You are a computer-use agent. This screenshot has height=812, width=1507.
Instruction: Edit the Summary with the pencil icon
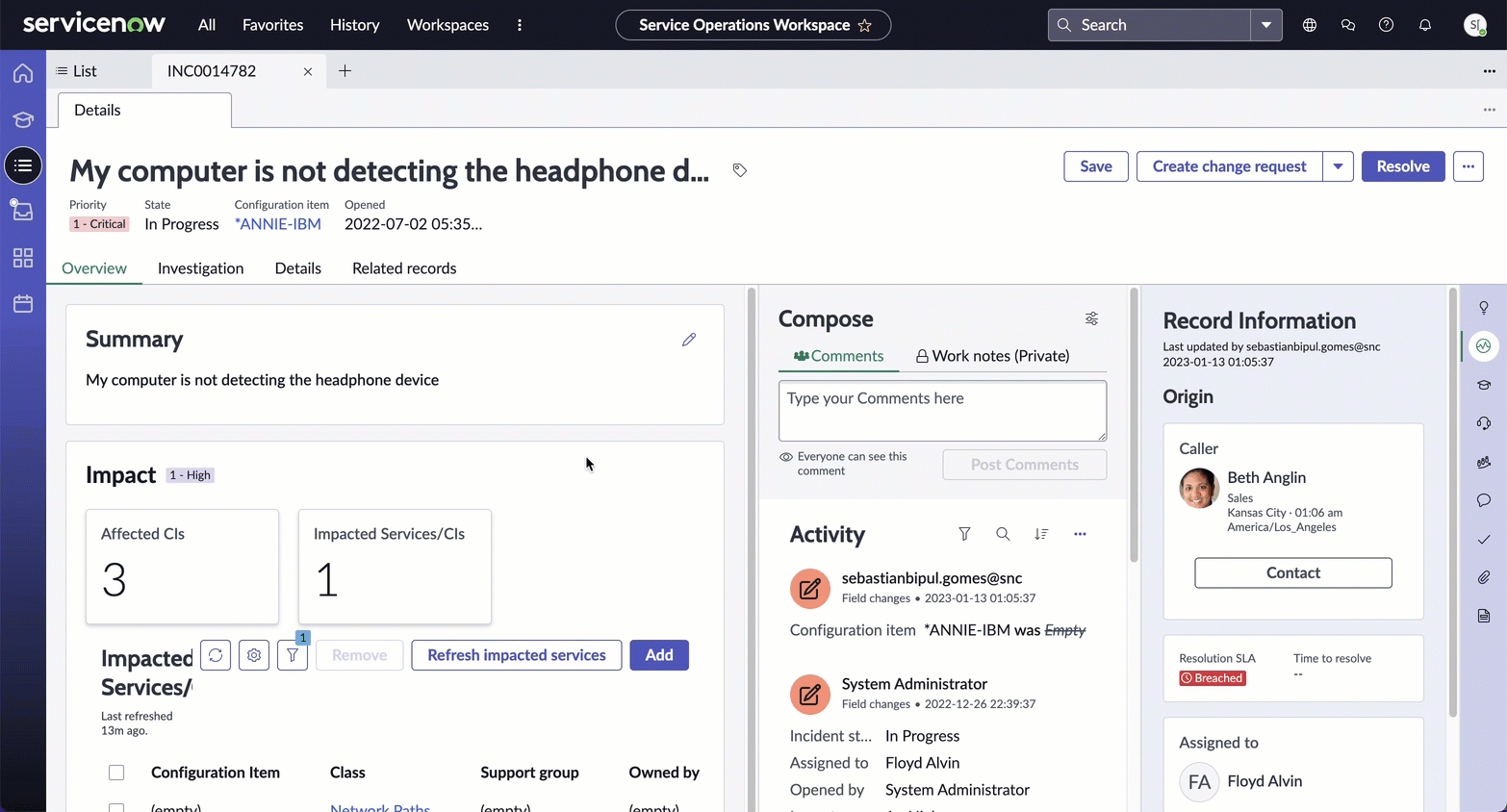pos(689,340)
